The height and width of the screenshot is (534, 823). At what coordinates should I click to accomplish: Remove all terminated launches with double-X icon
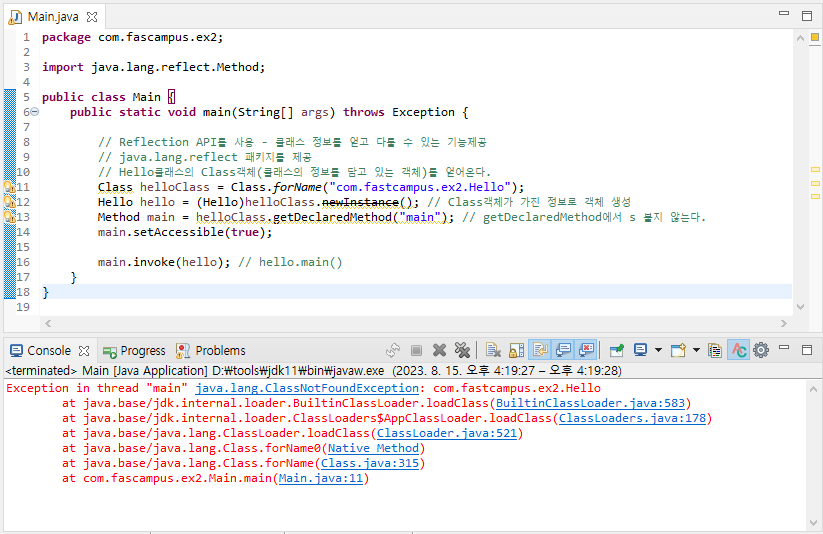pyautogui.click(x=462, y=350)
